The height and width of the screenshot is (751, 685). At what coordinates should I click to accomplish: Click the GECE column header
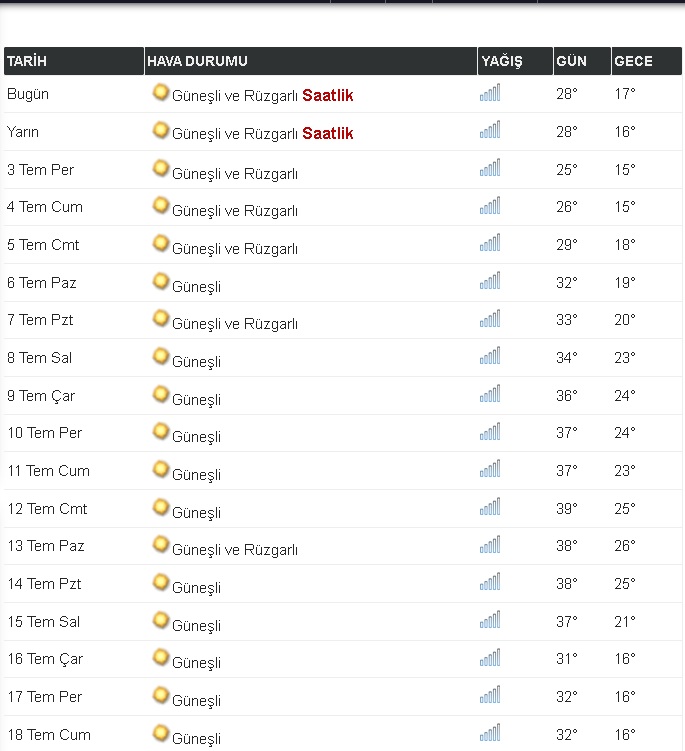(632, 61)
